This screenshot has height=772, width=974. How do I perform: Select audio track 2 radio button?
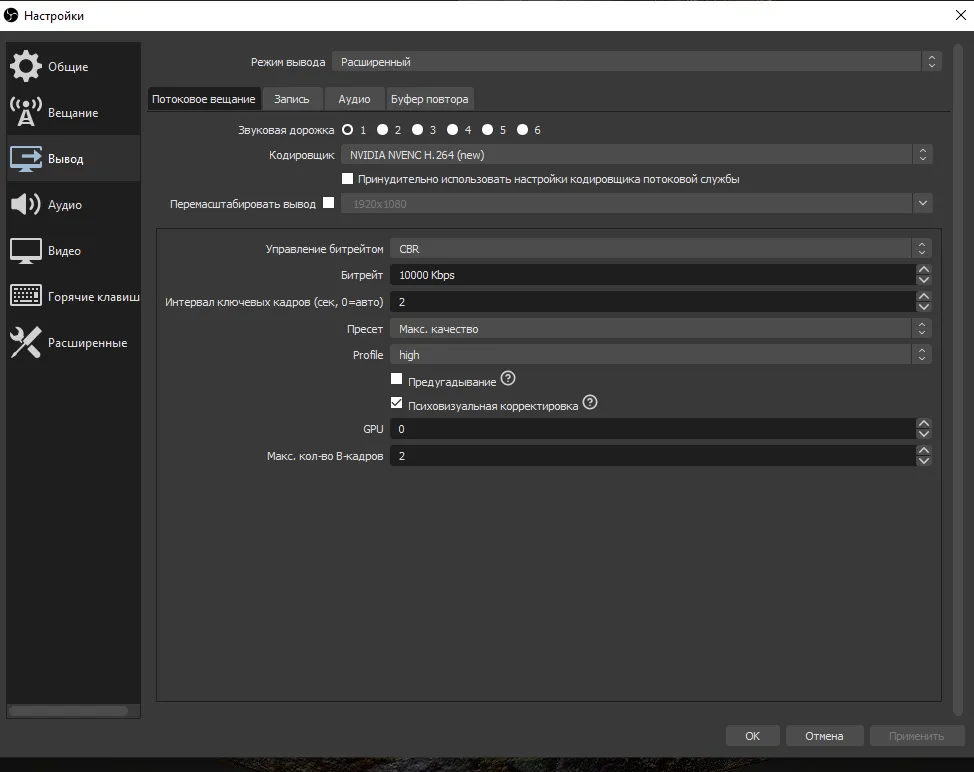point(382,130)
